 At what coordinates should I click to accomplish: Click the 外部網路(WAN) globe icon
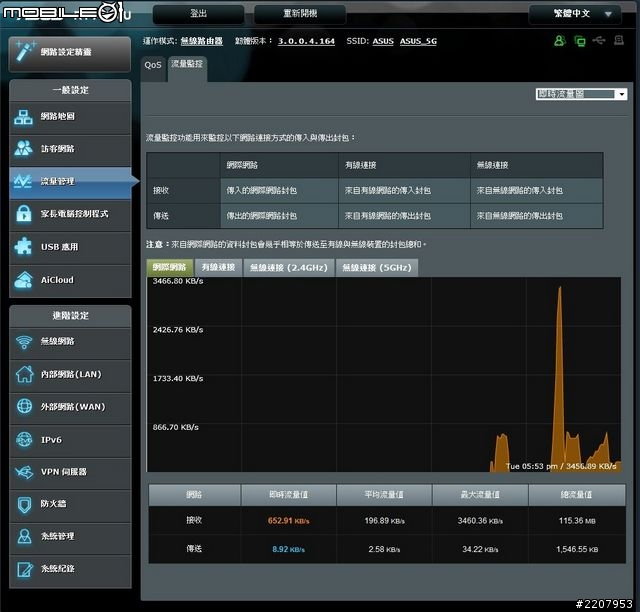24,407
